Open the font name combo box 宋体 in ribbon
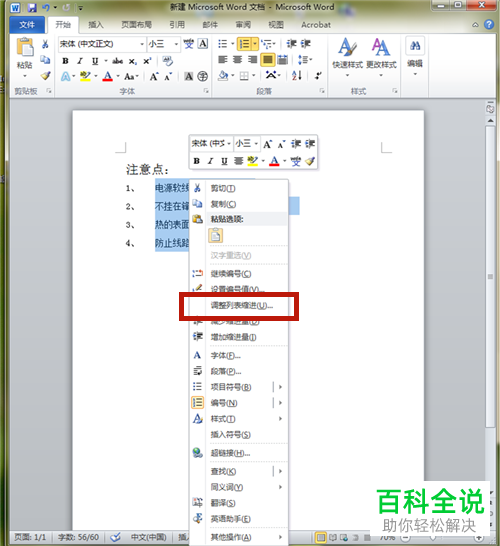 101,44
